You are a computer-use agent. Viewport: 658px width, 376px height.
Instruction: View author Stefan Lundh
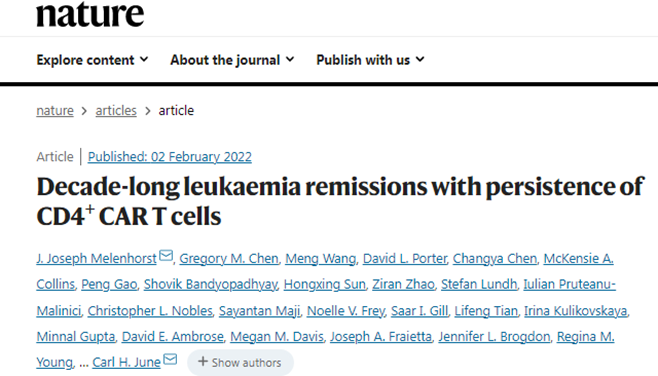click(479, 285)
